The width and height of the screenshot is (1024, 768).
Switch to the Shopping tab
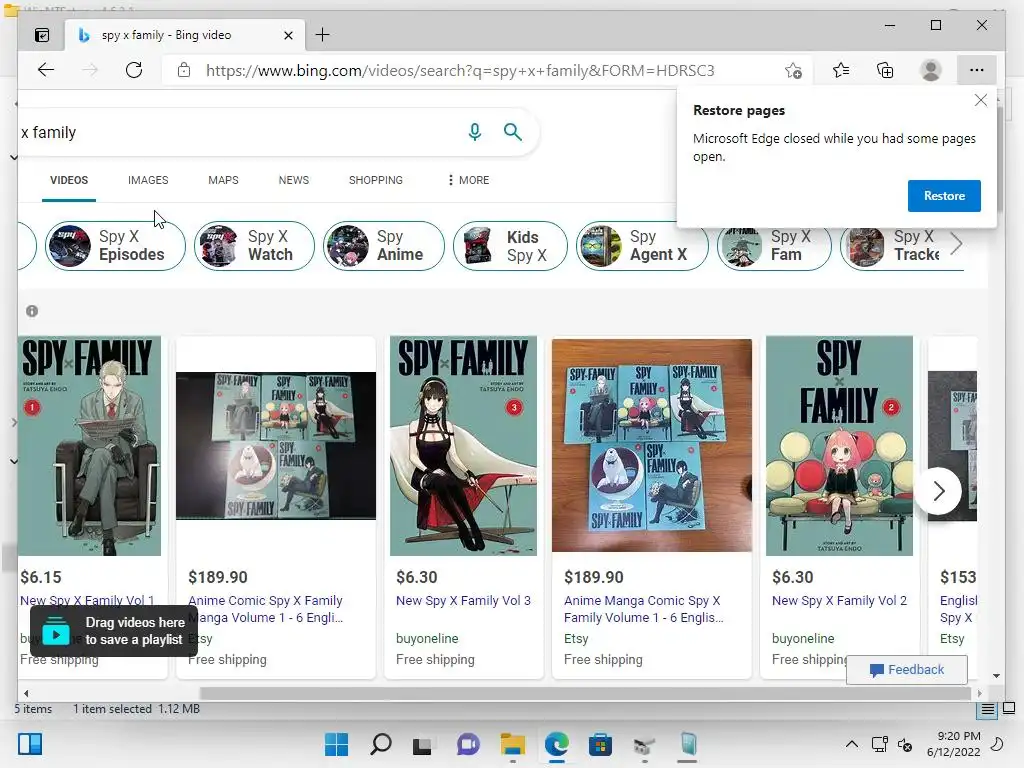pos(376,180)
